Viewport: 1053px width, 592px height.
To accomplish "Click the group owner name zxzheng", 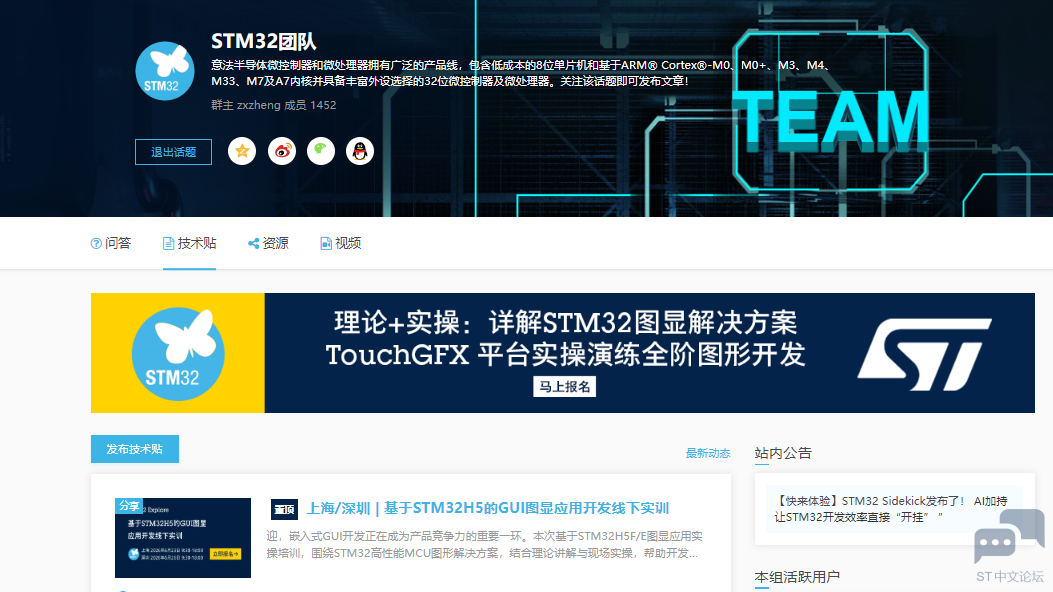I will click(x=258, y=105).
